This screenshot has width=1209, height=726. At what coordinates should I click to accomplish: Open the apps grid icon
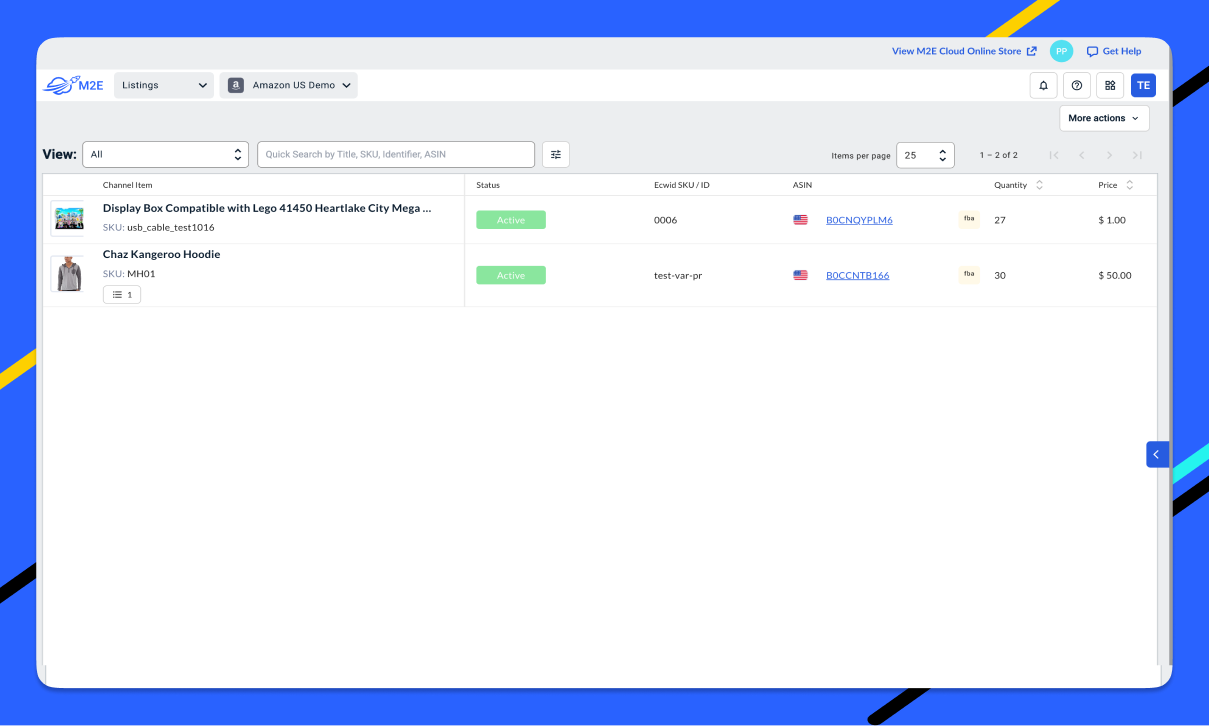pos(1110,85)
